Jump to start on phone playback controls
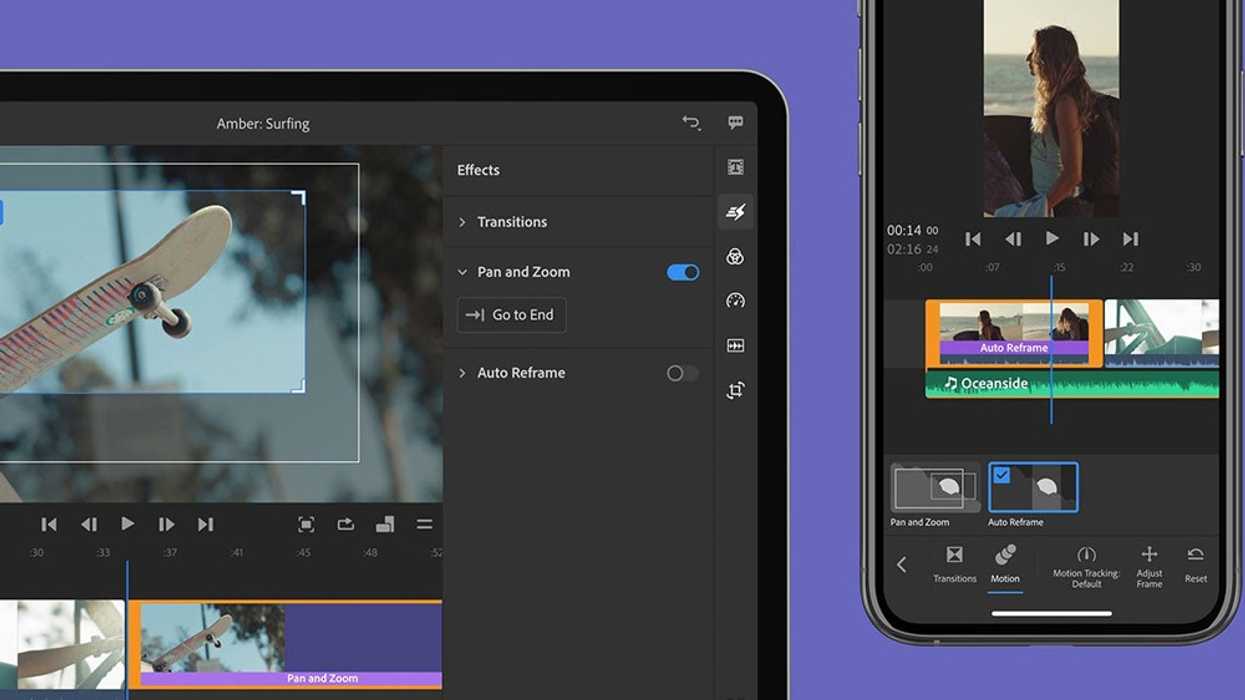Image resolution: width=1245 pixels, height=700 pixels. [972, 239]
